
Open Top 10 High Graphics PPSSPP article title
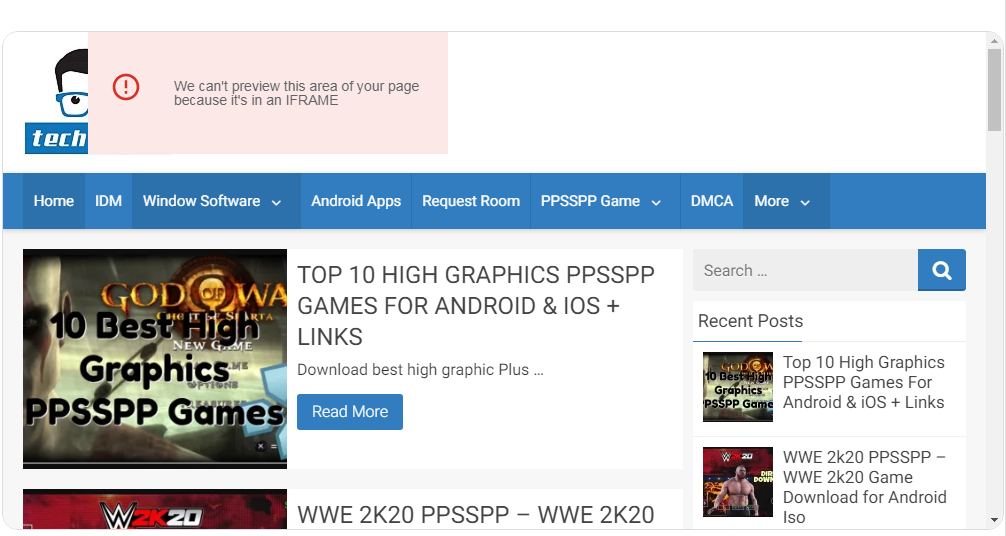(x=475, y=306)
